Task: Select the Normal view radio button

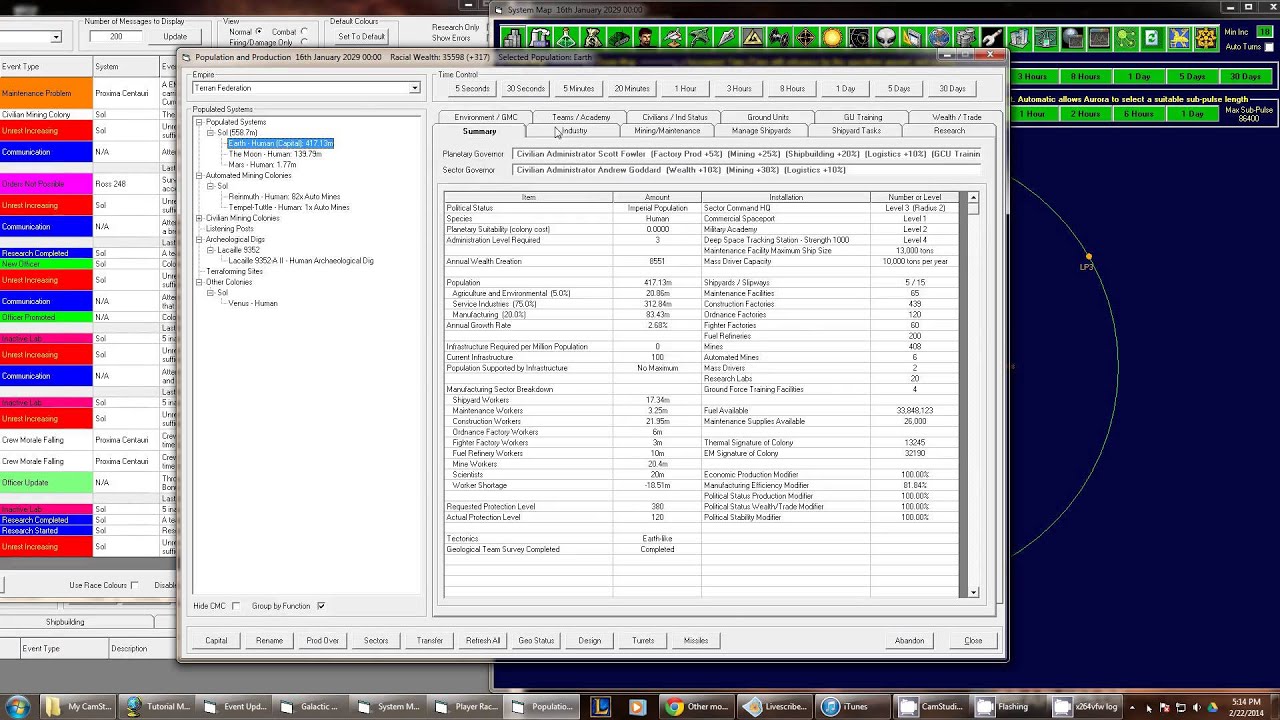Action: click(259, 32)
